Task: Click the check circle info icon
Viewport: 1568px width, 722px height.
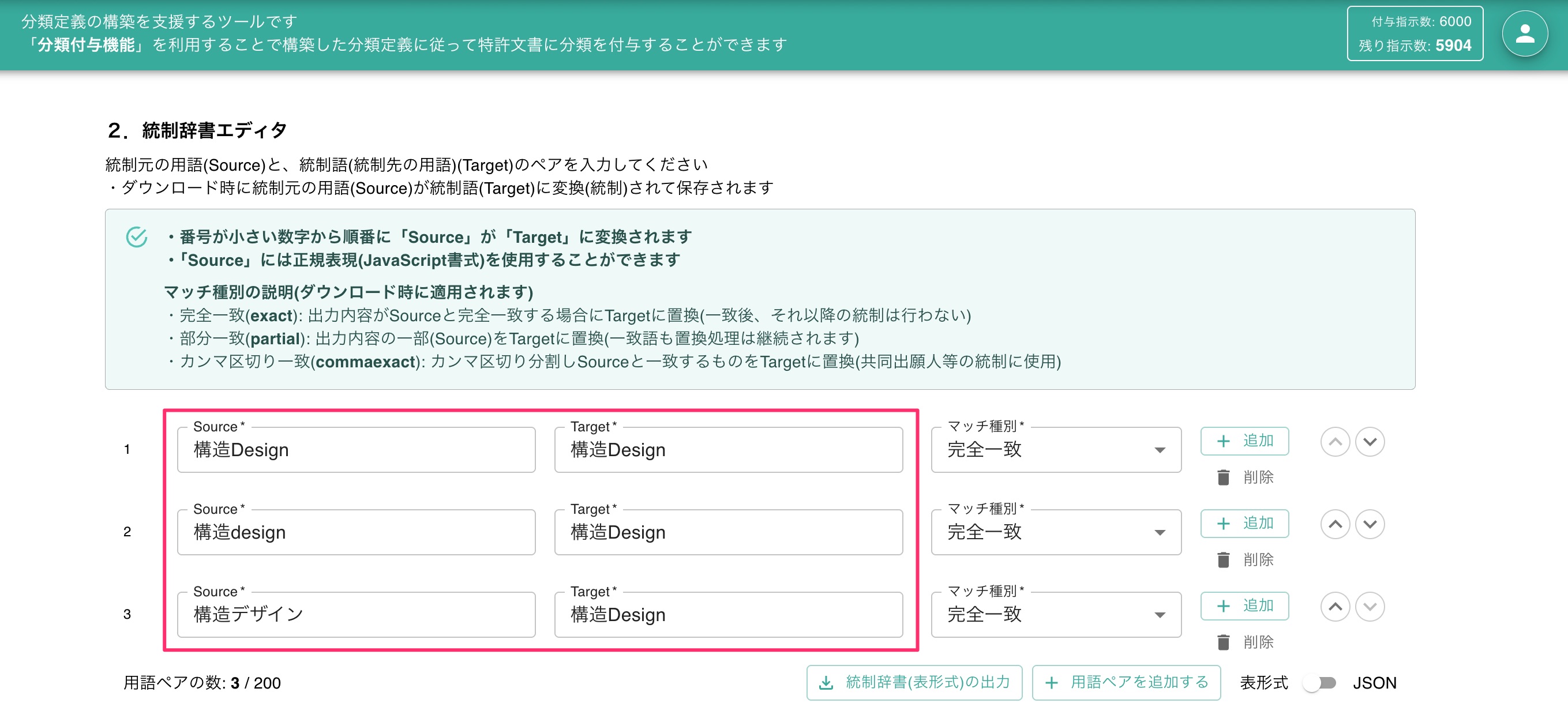Action: coord(136,237)
